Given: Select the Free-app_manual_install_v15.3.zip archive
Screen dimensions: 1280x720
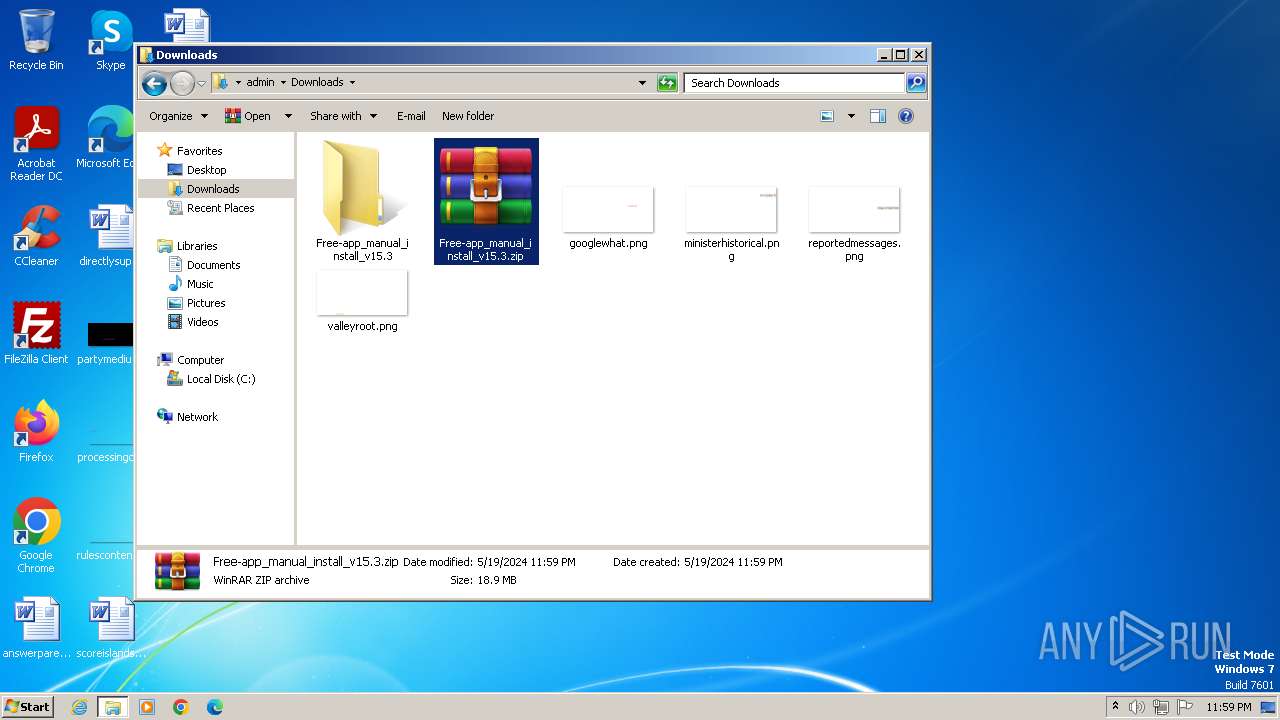Looking at the screenshot, I should pos(486,201).
